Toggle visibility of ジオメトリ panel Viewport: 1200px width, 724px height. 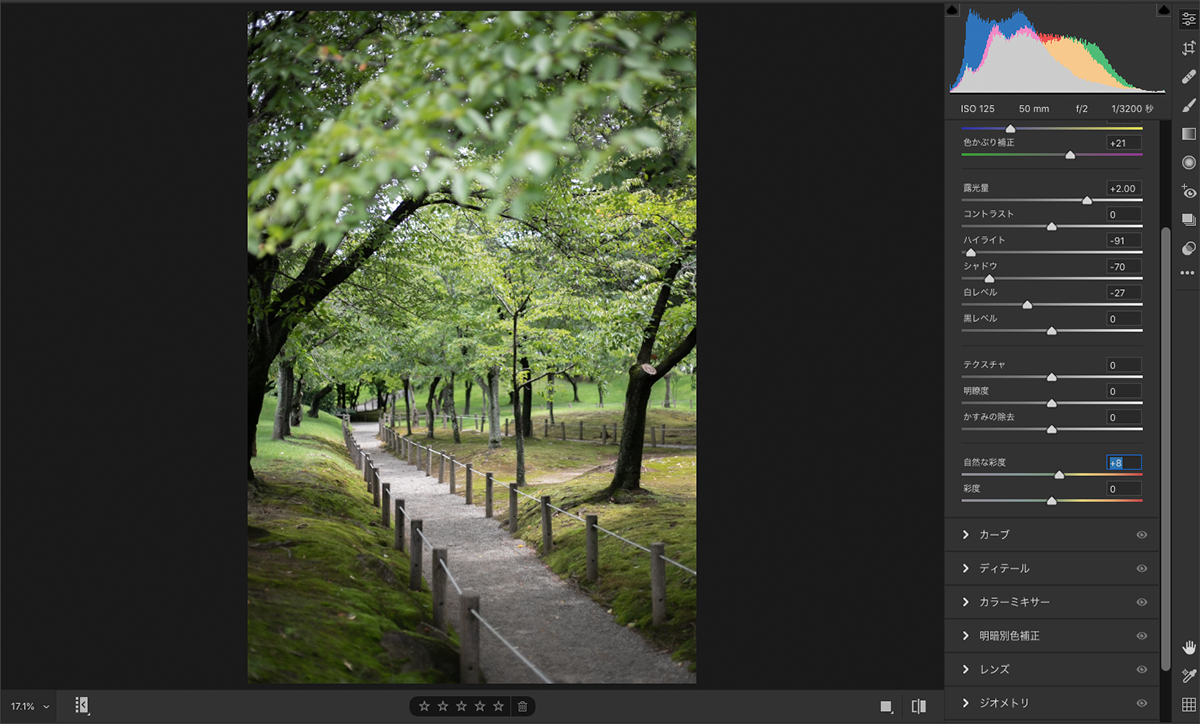tap(1141, 703)
